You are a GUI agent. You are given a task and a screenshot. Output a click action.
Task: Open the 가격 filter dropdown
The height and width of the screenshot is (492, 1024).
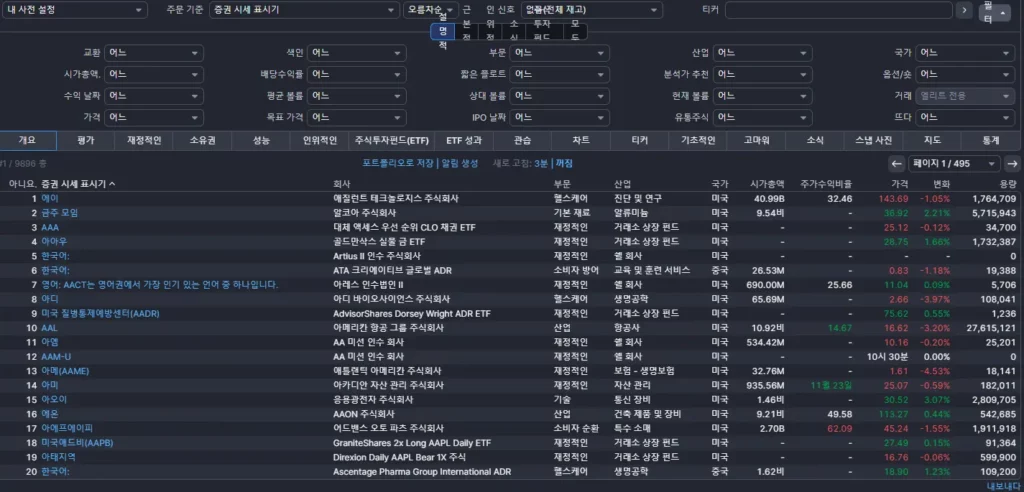tap(153, 118)
